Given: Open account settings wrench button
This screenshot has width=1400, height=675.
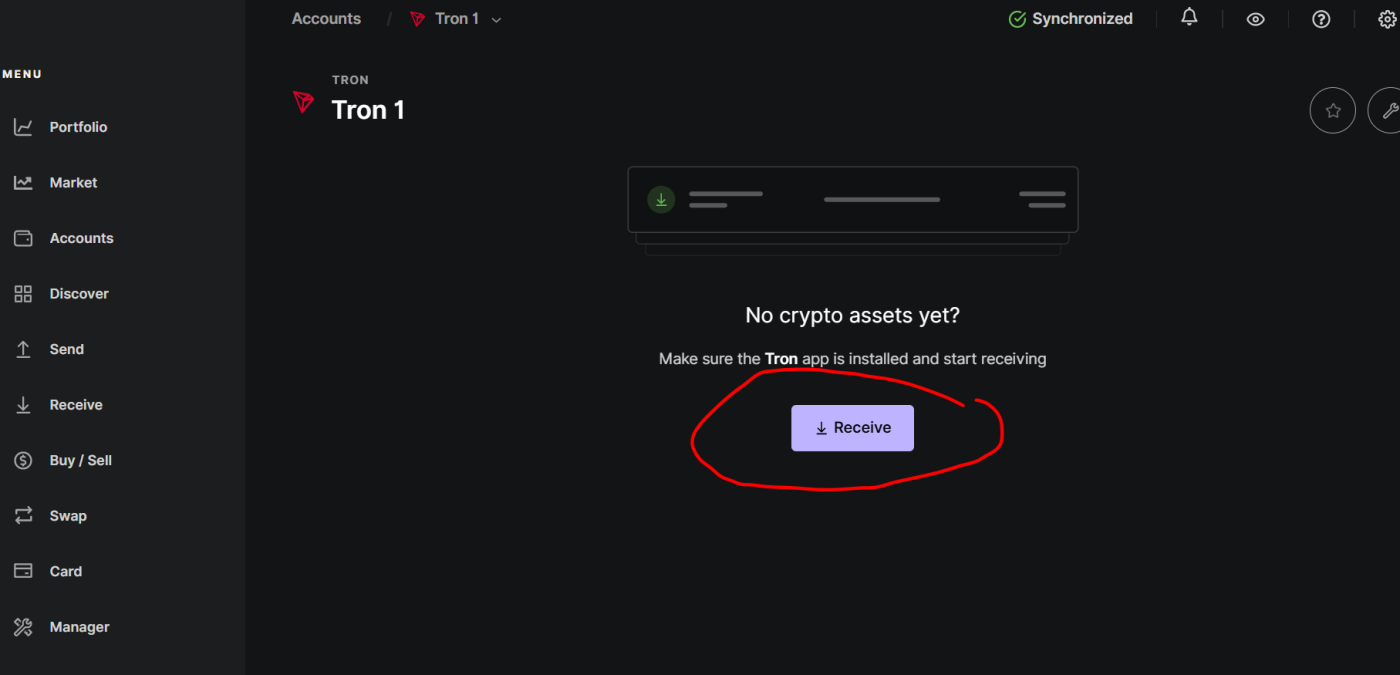Looking at the screenshot, I should point(1384,111).
